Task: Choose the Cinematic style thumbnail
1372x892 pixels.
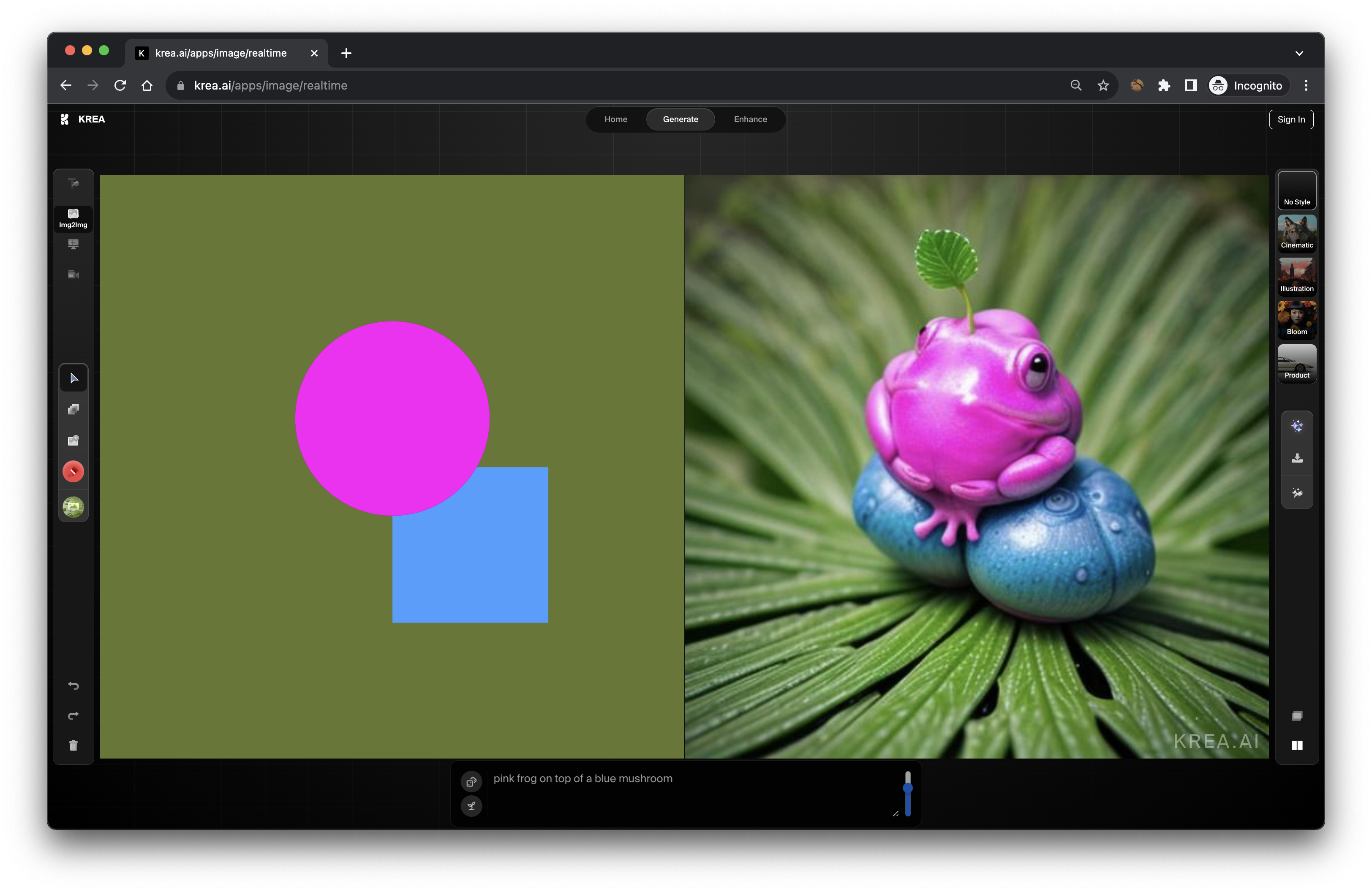Action: click(x=1296, y=234)
